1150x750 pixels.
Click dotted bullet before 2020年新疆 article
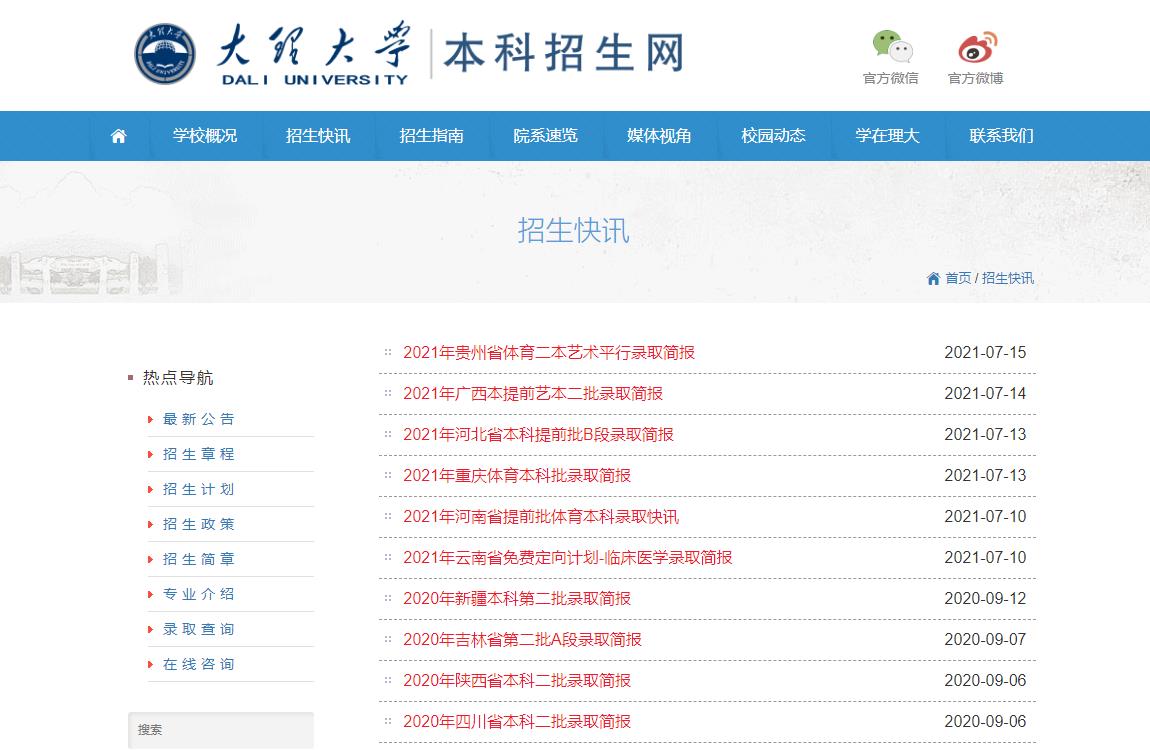pyautogui.click(x=388, y=598)
